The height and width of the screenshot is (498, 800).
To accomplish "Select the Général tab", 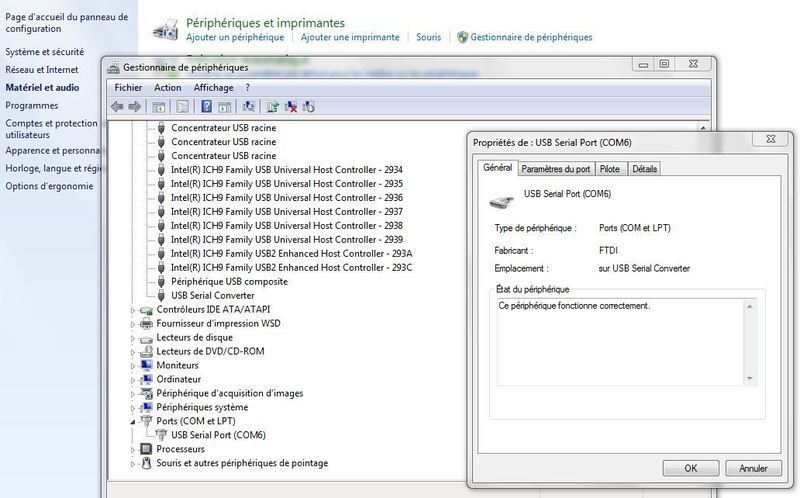I will 497,167.
